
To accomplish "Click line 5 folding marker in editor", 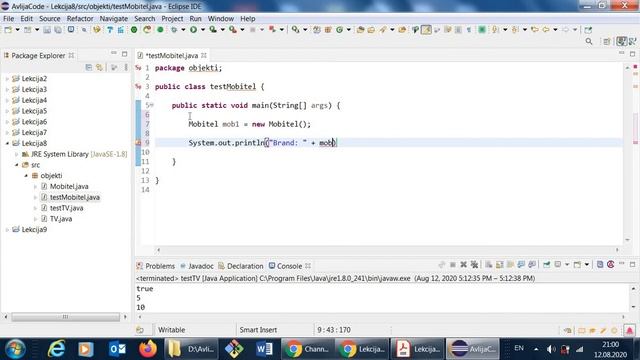I will pyautogui.click(x=152, y=105).
